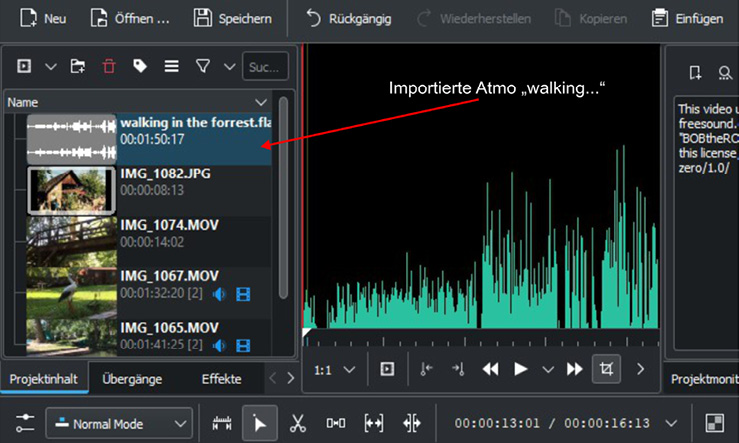Expand the 1:1 monitor zoom dropdown
739x443 pixels.
pyautogui.click(x=335, y=369)
